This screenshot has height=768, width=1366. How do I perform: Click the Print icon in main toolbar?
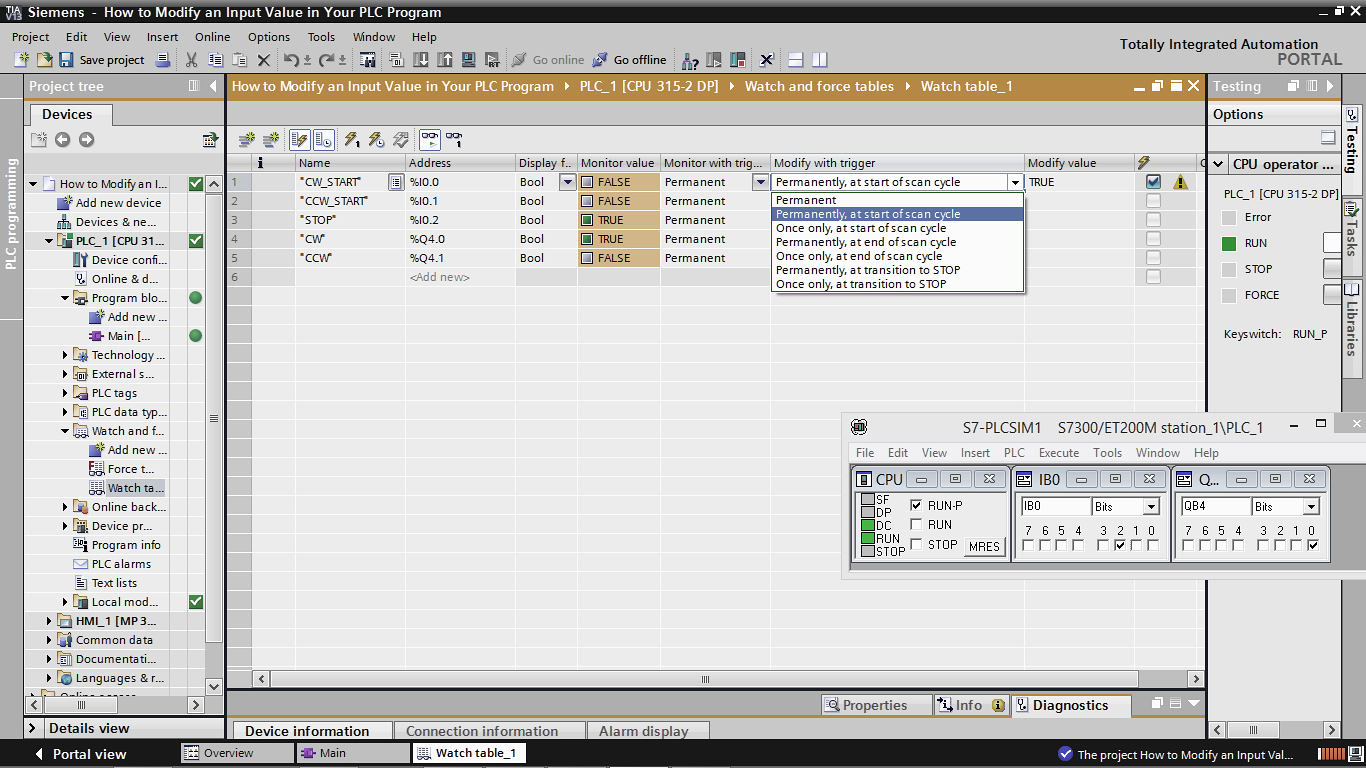(x=163, y=60)
